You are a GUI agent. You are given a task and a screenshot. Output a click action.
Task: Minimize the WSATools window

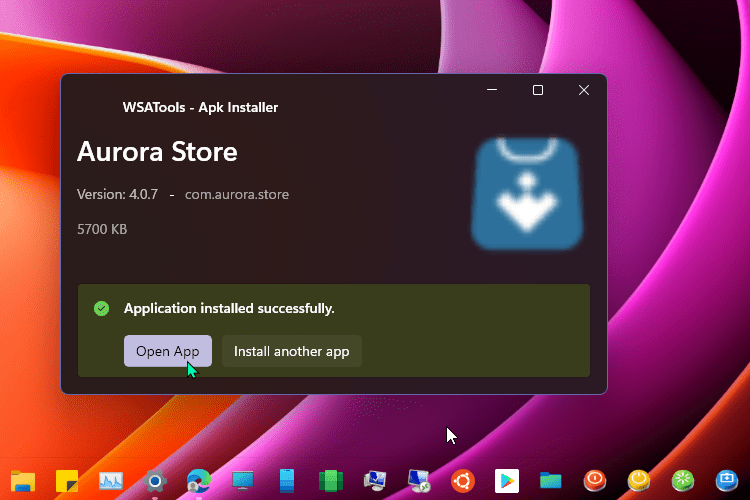tap(492, 90)
